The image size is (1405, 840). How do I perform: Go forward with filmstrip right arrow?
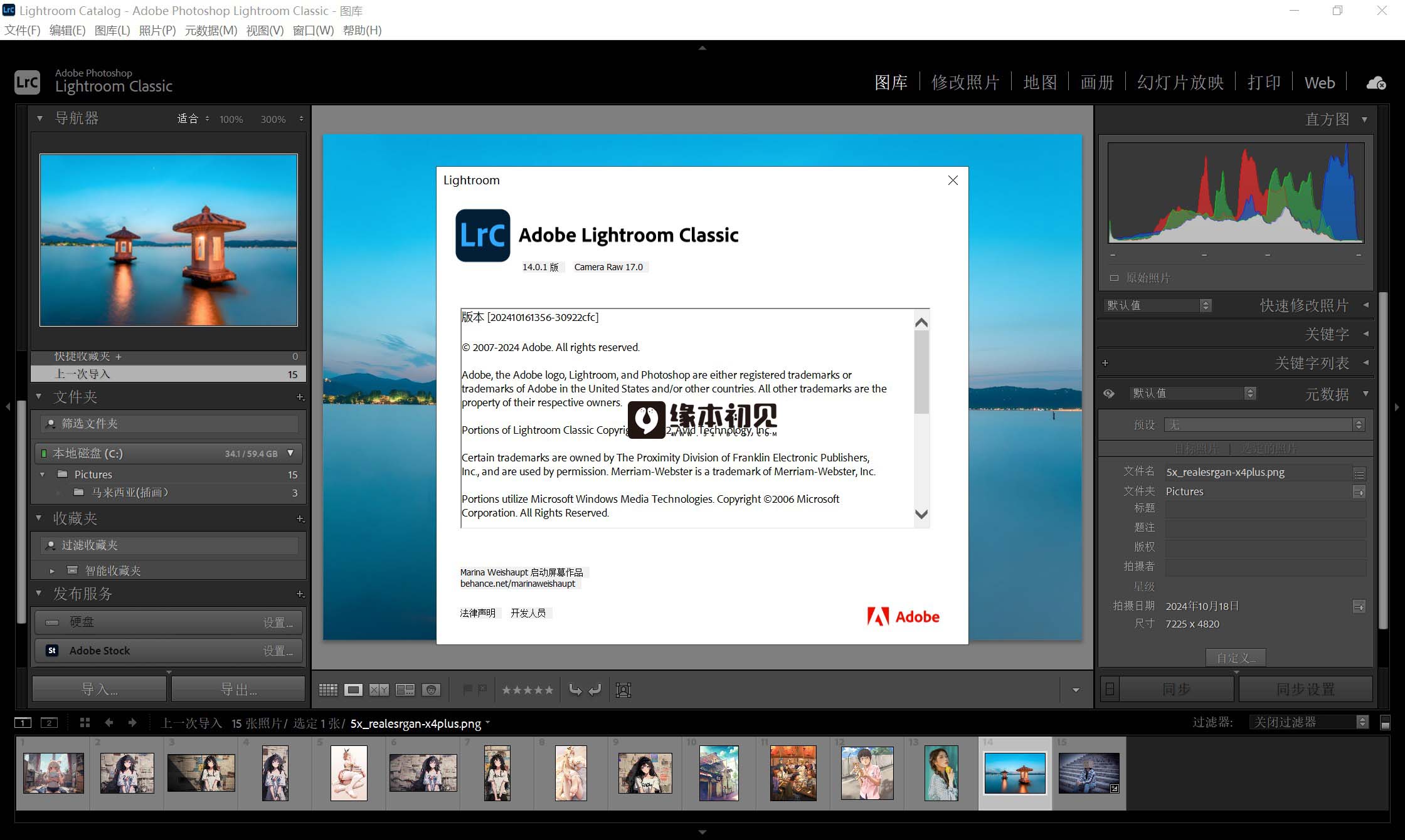[x=132, y=723]
